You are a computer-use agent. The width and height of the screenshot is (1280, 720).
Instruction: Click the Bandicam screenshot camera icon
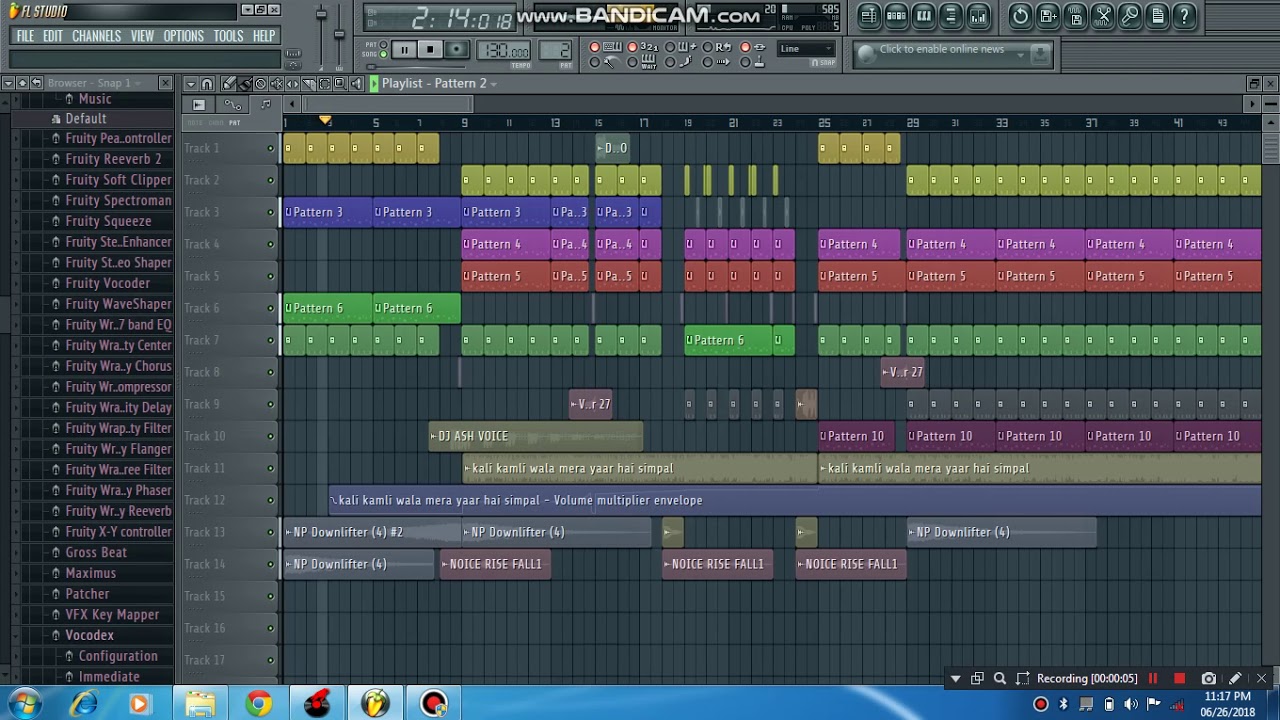(1208, 679)
